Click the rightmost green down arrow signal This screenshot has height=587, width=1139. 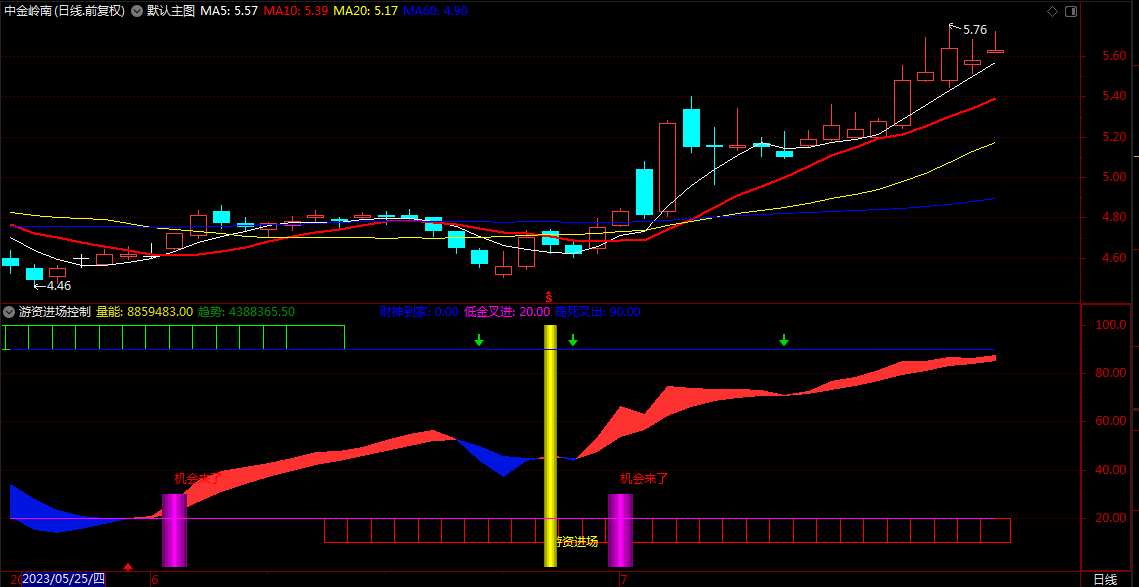(x=784, y=340)
